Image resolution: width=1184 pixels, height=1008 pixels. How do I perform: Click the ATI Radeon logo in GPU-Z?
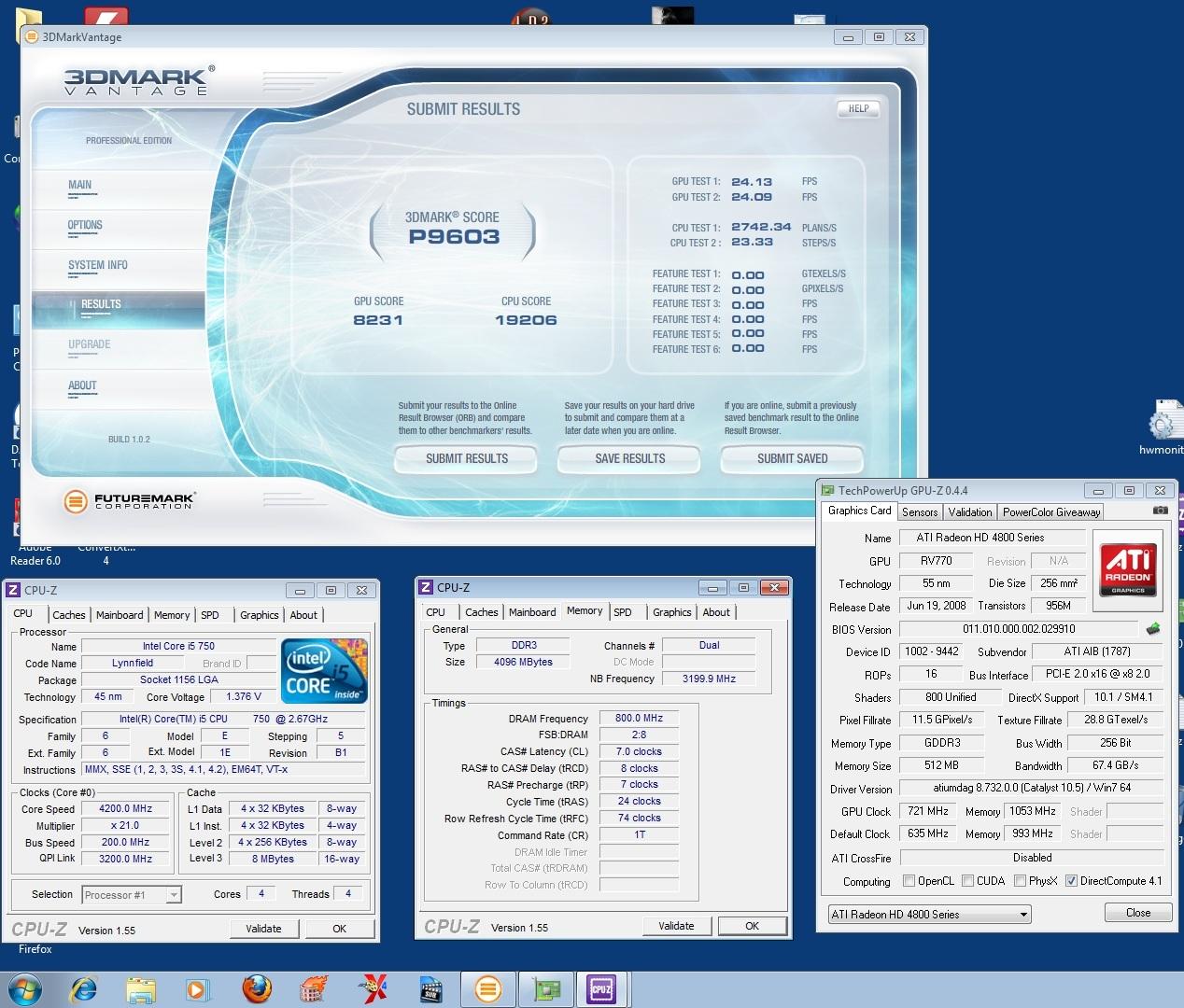[x=1128, y=570]
